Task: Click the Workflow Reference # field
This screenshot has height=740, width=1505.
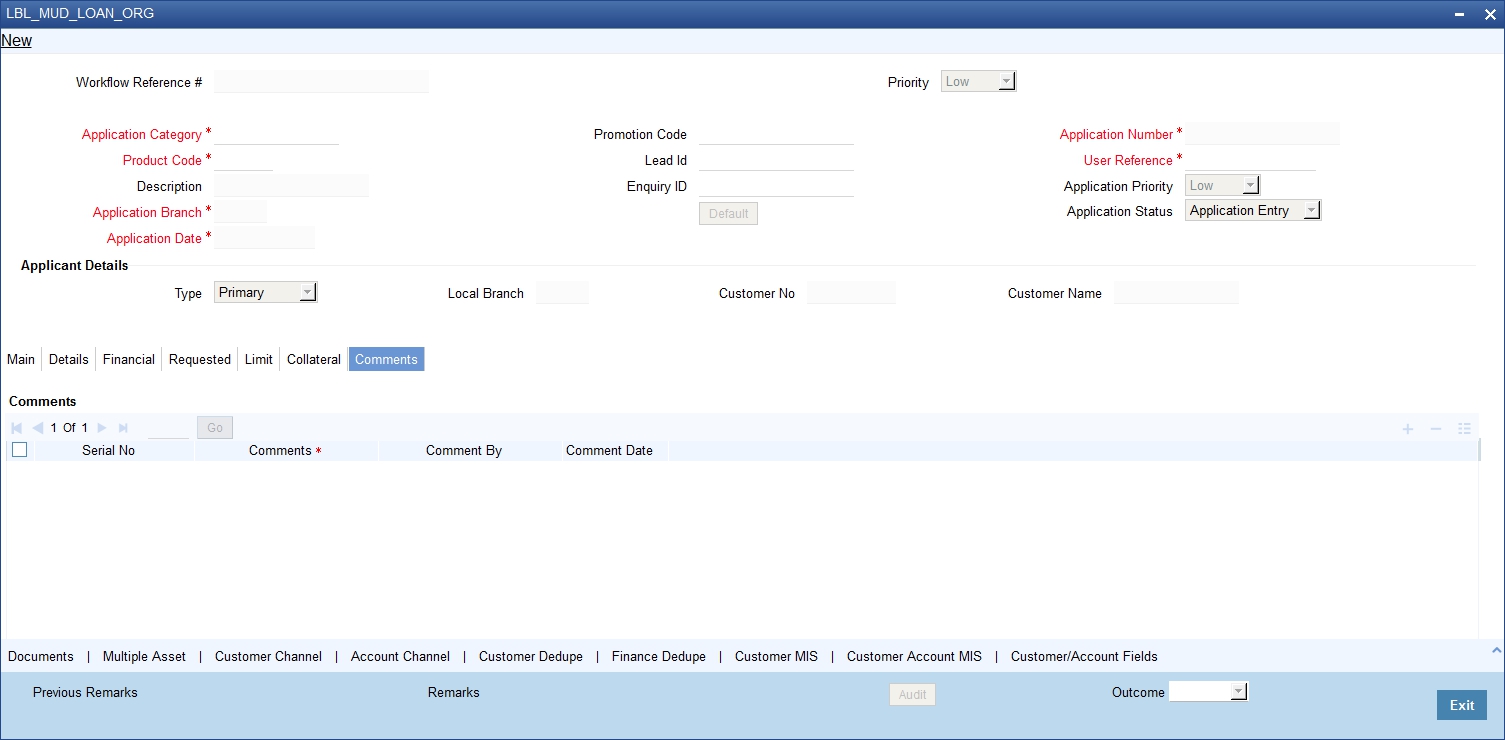Action: tap(321, 82)
